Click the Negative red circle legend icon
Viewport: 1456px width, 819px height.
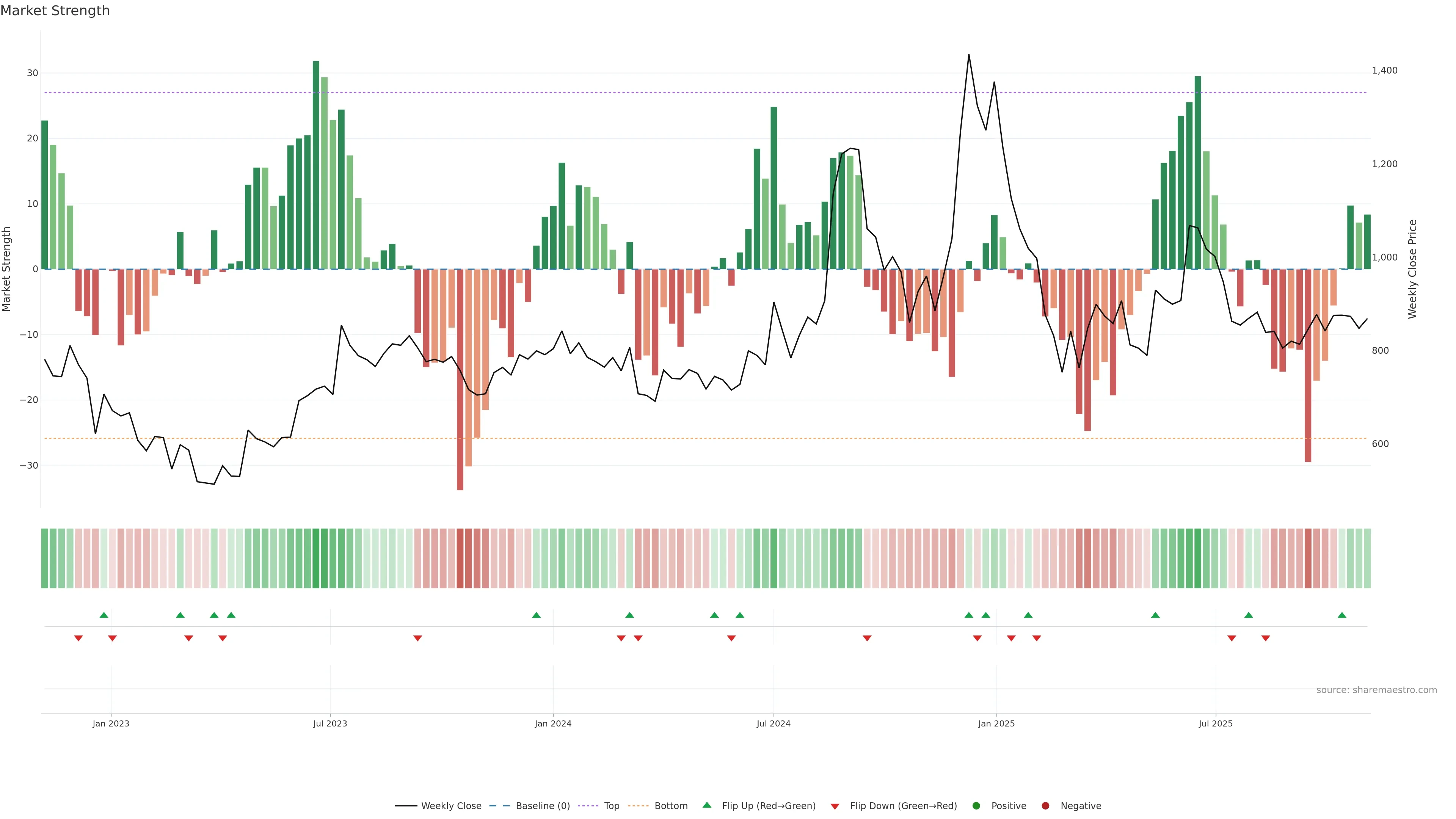tap(1045, 805)
